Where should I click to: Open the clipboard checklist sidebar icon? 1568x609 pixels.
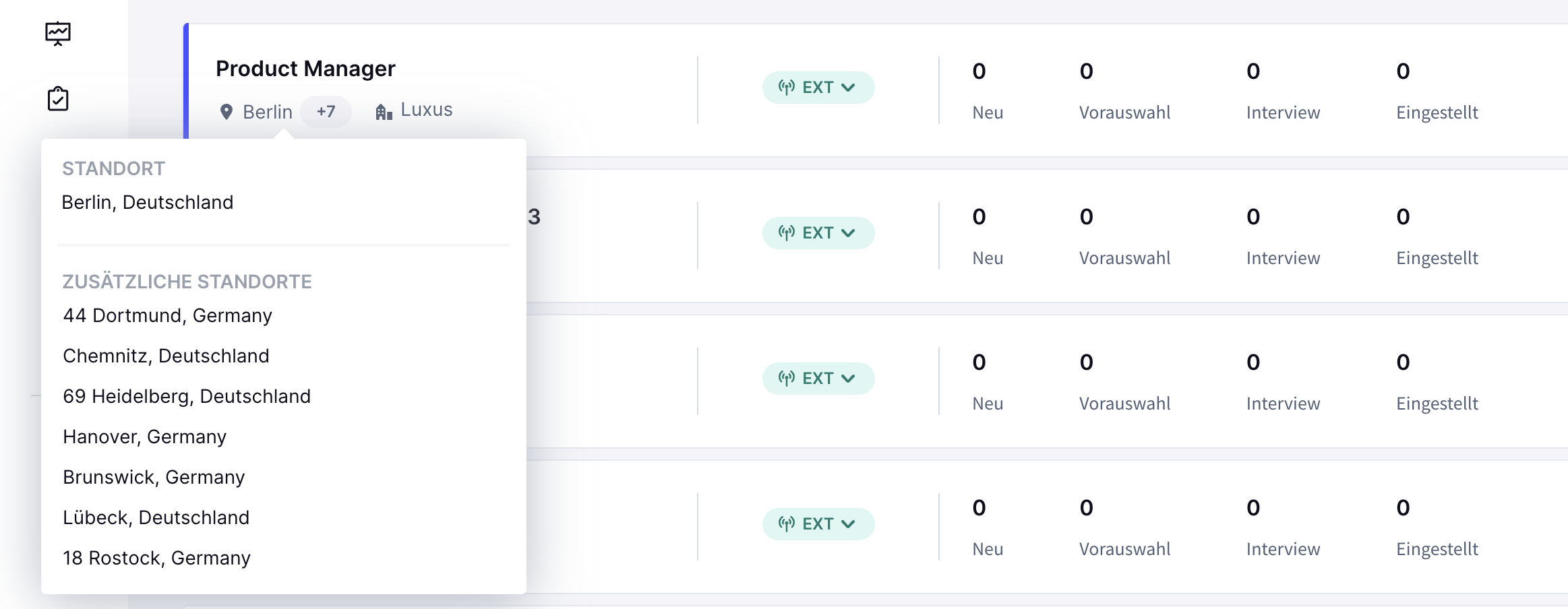pyautogui.click(x=58, y=98)
